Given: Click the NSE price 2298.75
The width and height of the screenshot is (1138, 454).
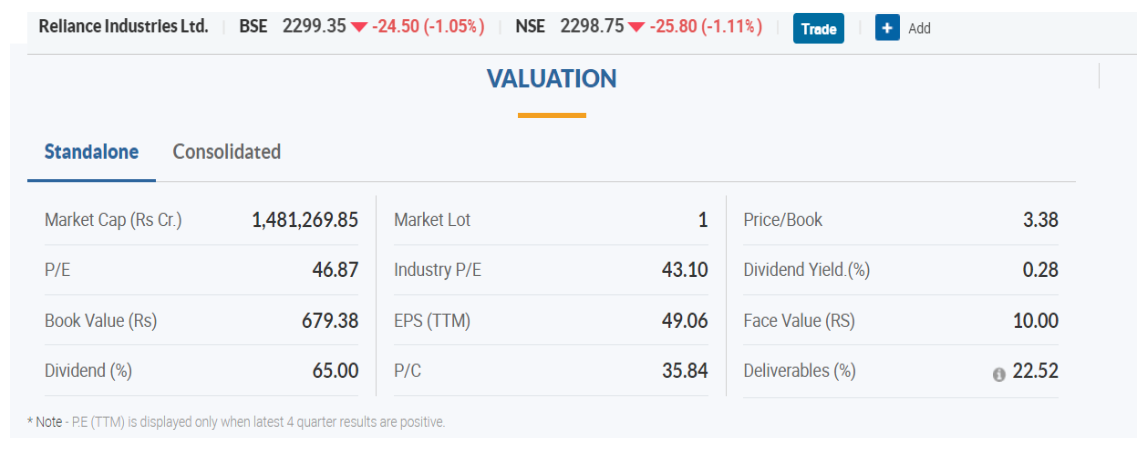Looking at the screenshot, I should pos(592,27).
